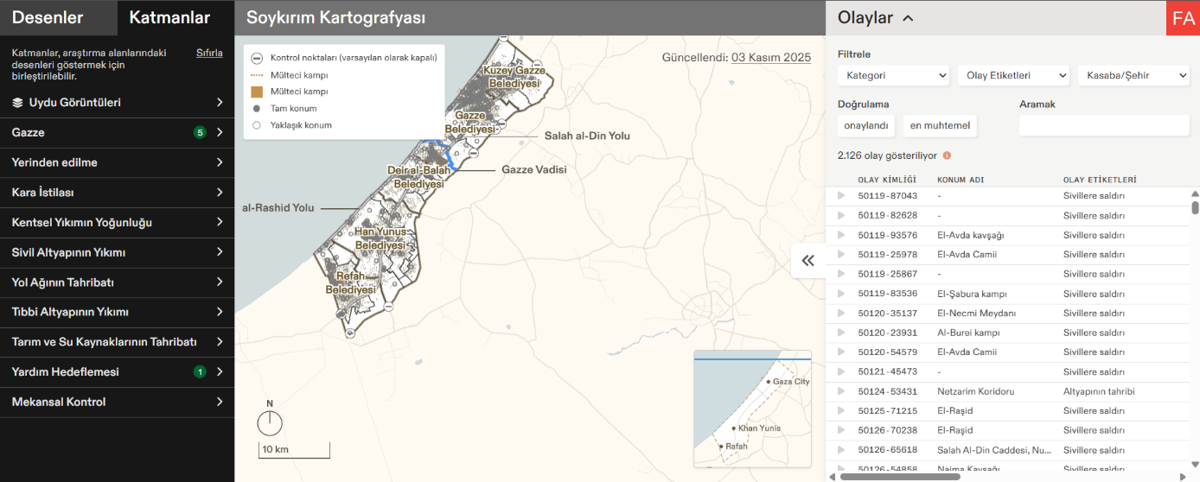The width and height of the screenshot is (1200, 482).
Task: Switch to the Katmanlar tab
Action: (170, 18)
